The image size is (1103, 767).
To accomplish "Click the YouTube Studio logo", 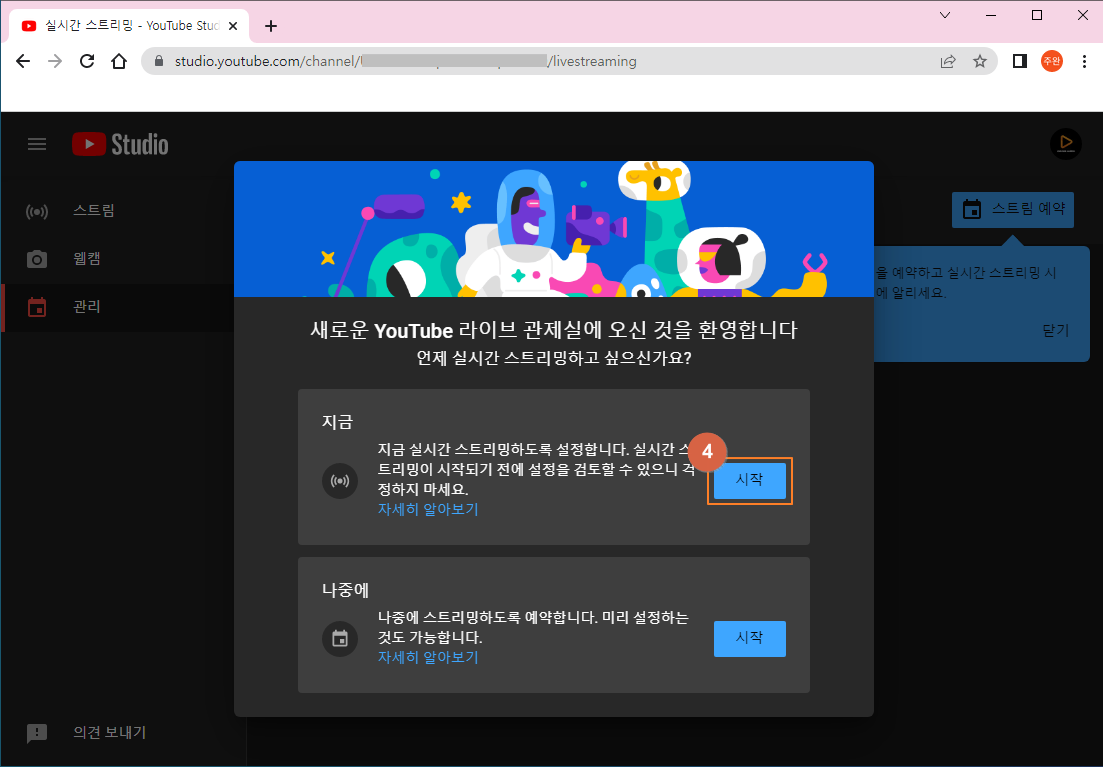I will (120, 144).
